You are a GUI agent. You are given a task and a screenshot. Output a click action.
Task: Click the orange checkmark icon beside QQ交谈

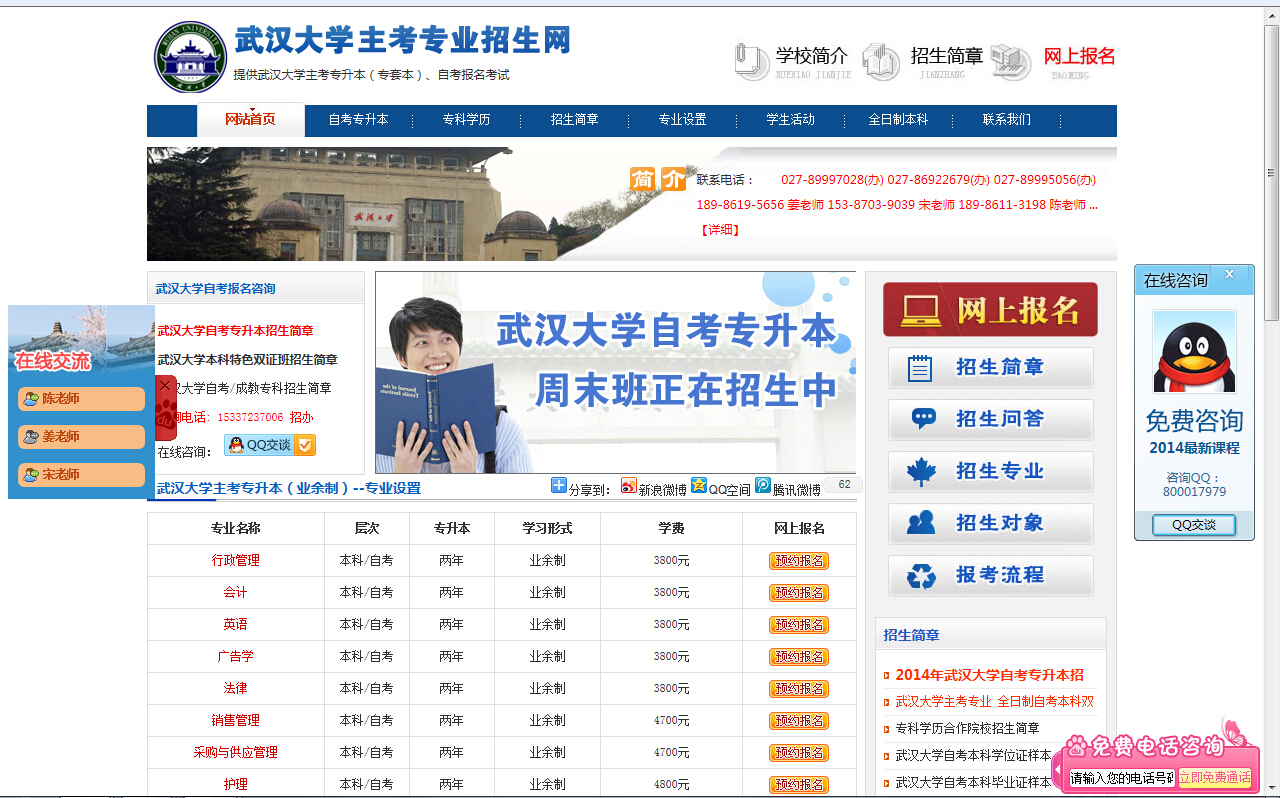pyautogui.click(x=306, y=445)
